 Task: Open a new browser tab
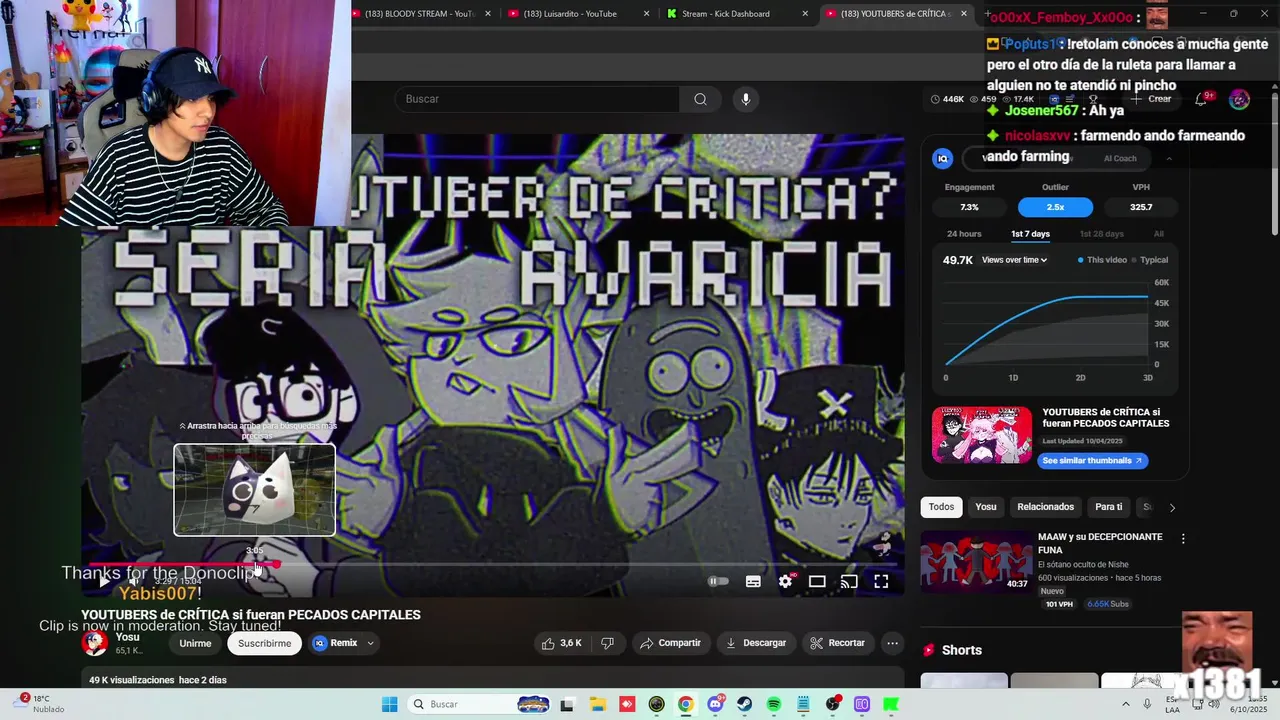coord(987,14)
